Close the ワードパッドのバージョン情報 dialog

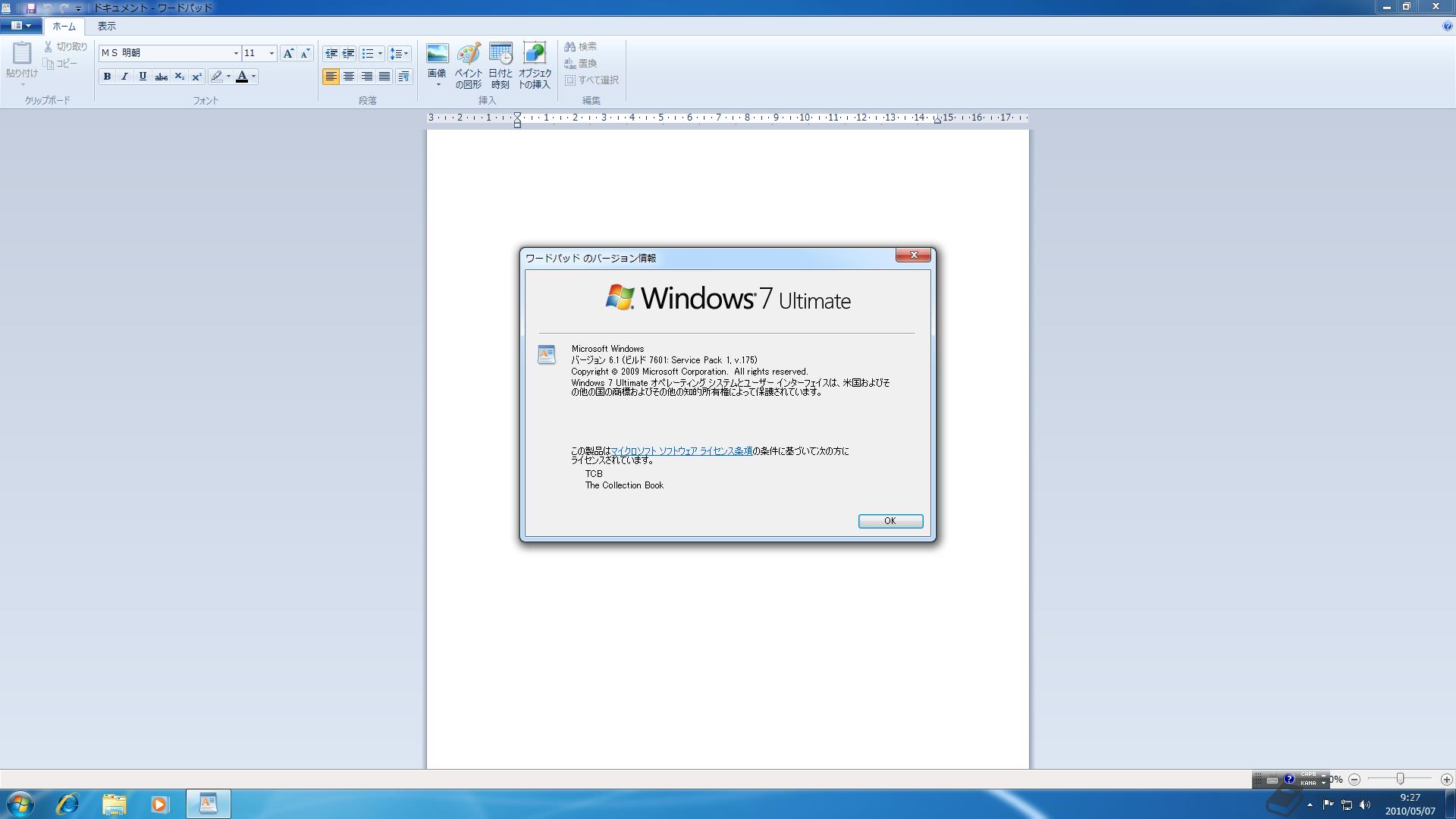913,256
